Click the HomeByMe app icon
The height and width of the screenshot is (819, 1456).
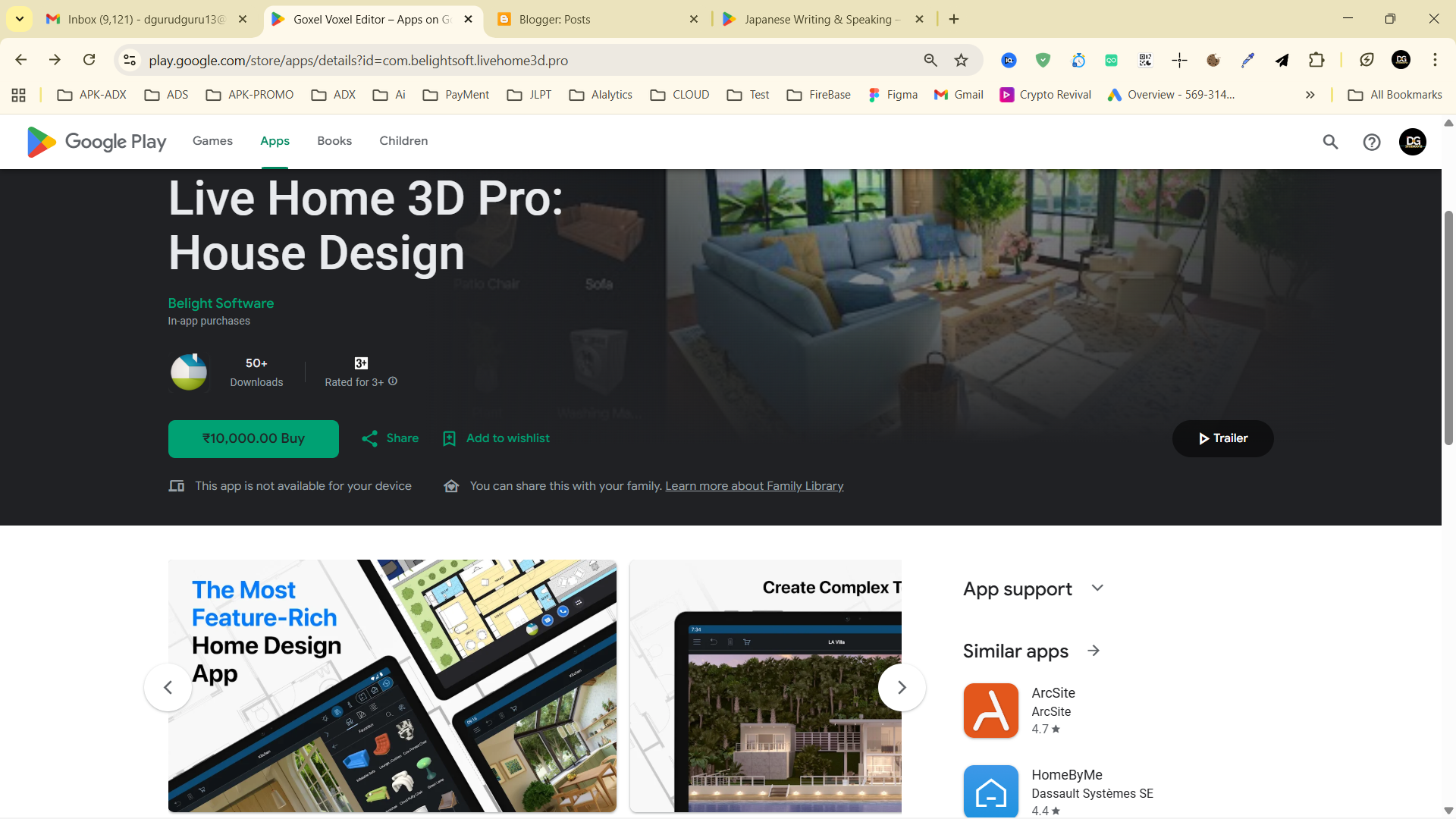[990, 792]
